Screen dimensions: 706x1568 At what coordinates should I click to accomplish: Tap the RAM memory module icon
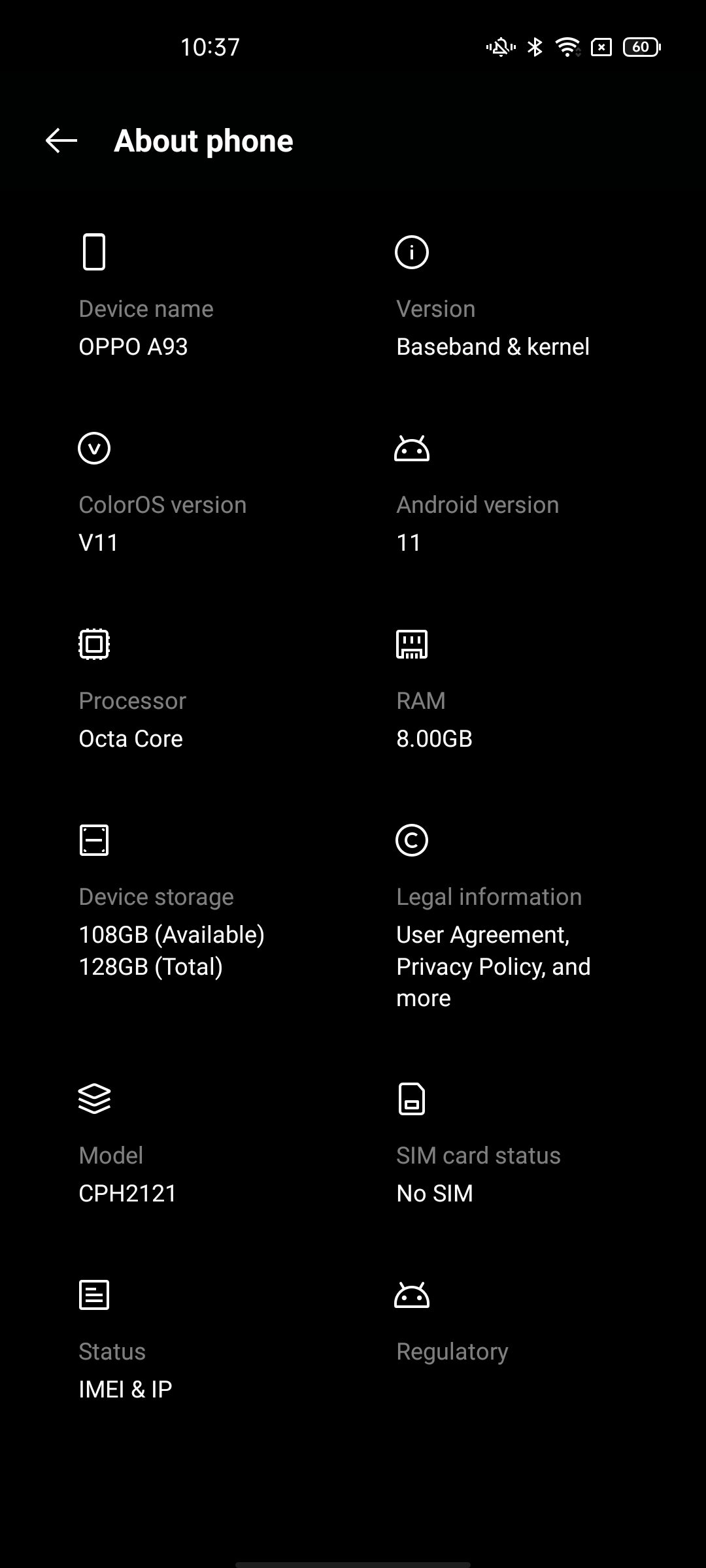pyautogui.click(x=412, y=644)
